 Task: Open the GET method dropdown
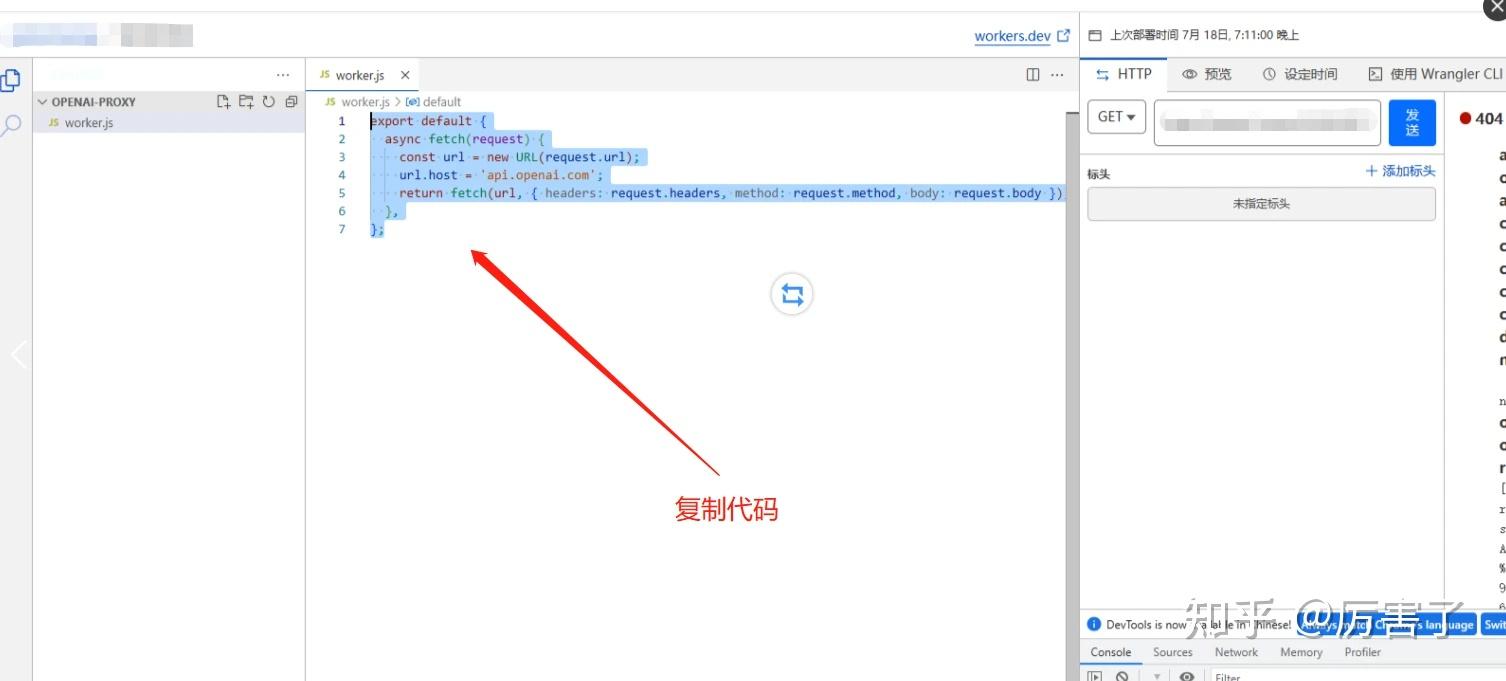point(1116,117)
